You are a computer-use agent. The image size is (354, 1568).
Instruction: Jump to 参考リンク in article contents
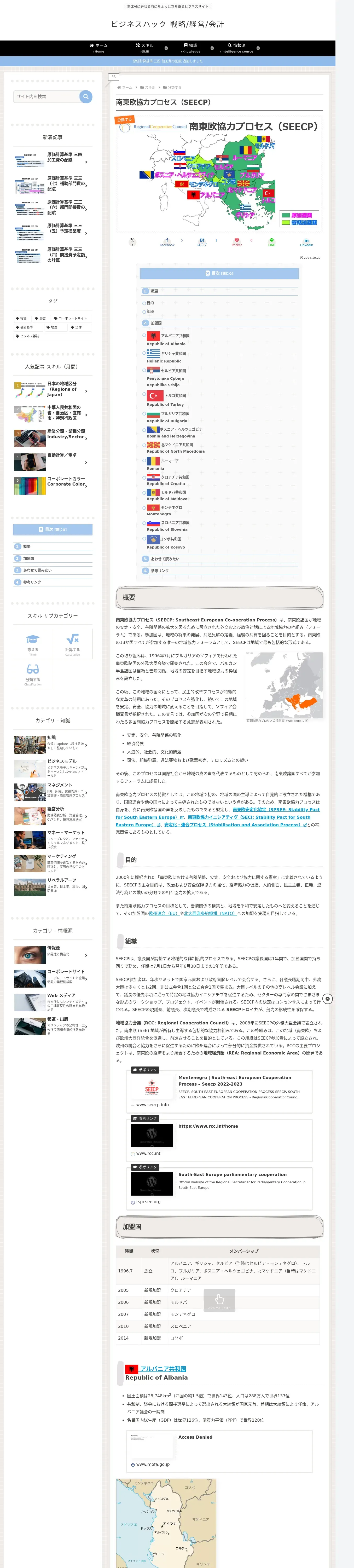coord(160,571)
